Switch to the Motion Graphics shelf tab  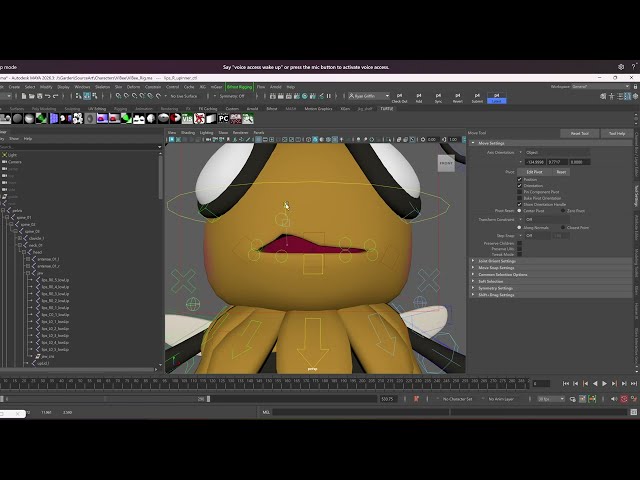click(318, 109)
